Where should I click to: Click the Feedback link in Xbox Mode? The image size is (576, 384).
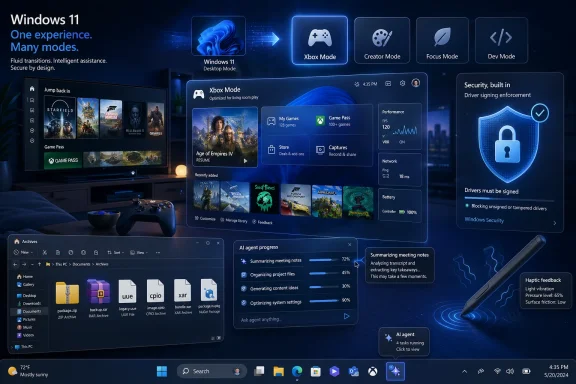[262, 222]
